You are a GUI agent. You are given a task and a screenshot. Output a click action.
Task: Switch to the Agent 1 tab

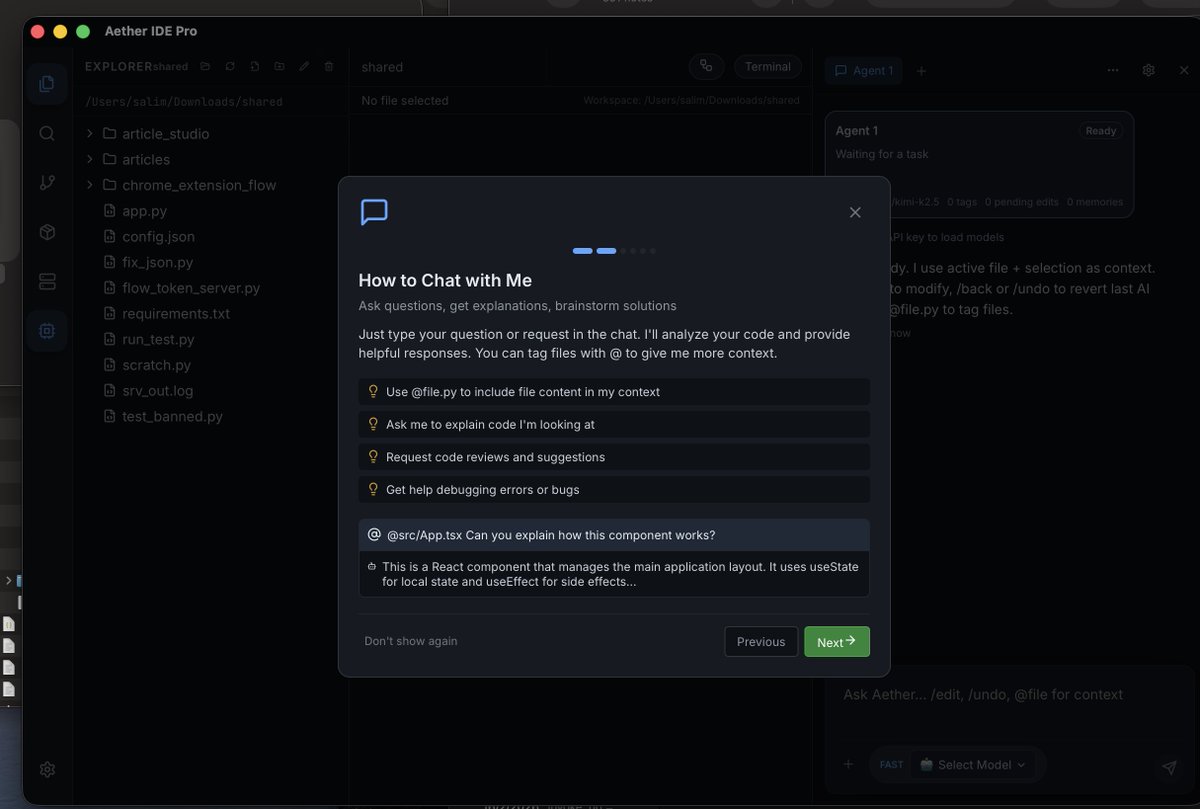click(864, 71)
